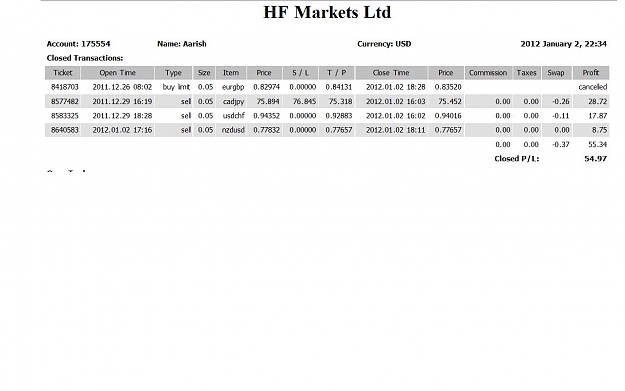Viewport: 625px width, 391px height.
Task: Click take profit value 0.84131
Action: coord(339,87)
